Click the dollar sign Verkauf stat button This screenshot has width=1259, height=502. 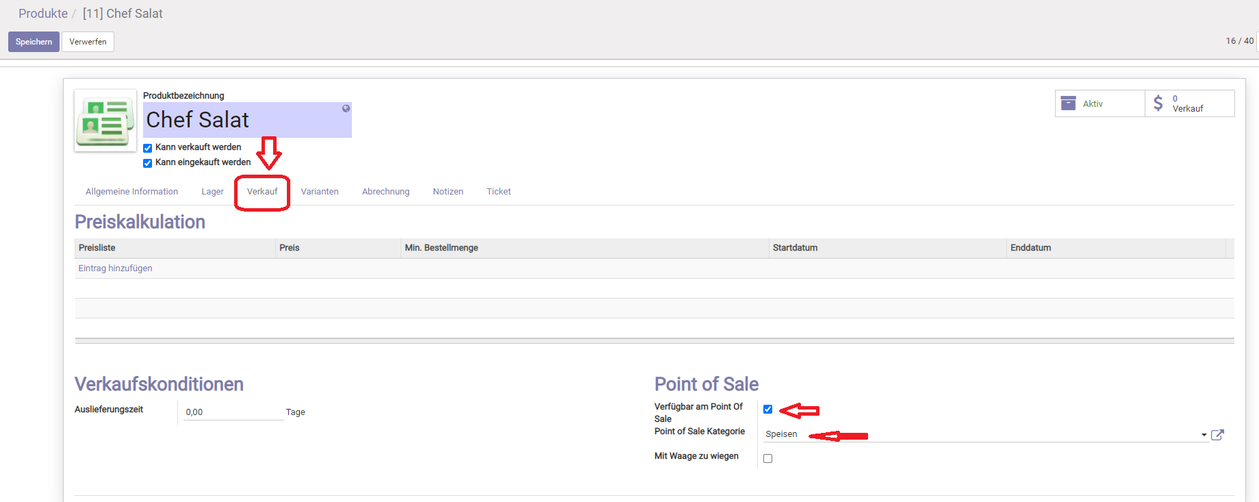pyautogui.click(x=1189, y=104)
